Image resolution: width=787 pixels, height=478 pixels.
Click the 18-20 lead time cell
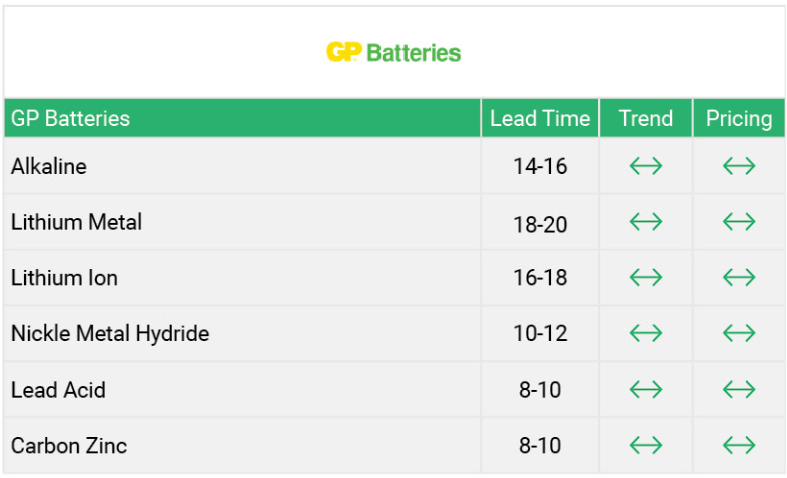540,222
